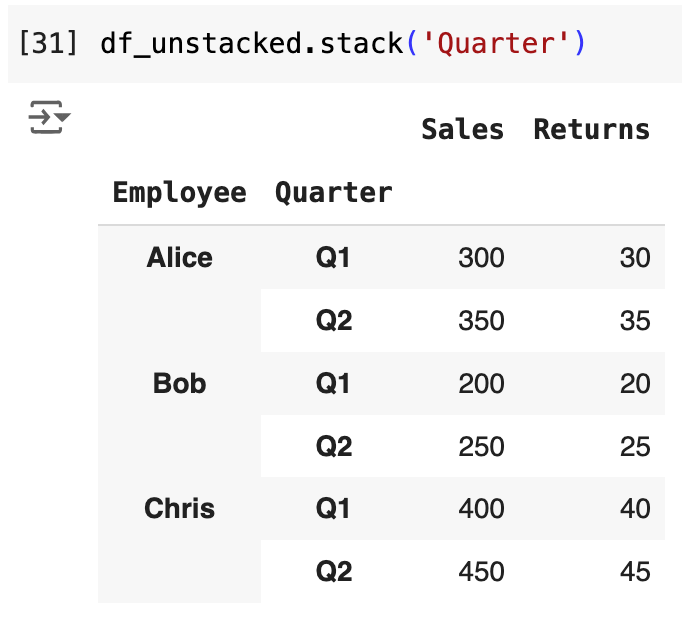Click Chris's Q2 Returns value 45
The image size is (682, 632).
pyautogui.click(x=635, y=572)
